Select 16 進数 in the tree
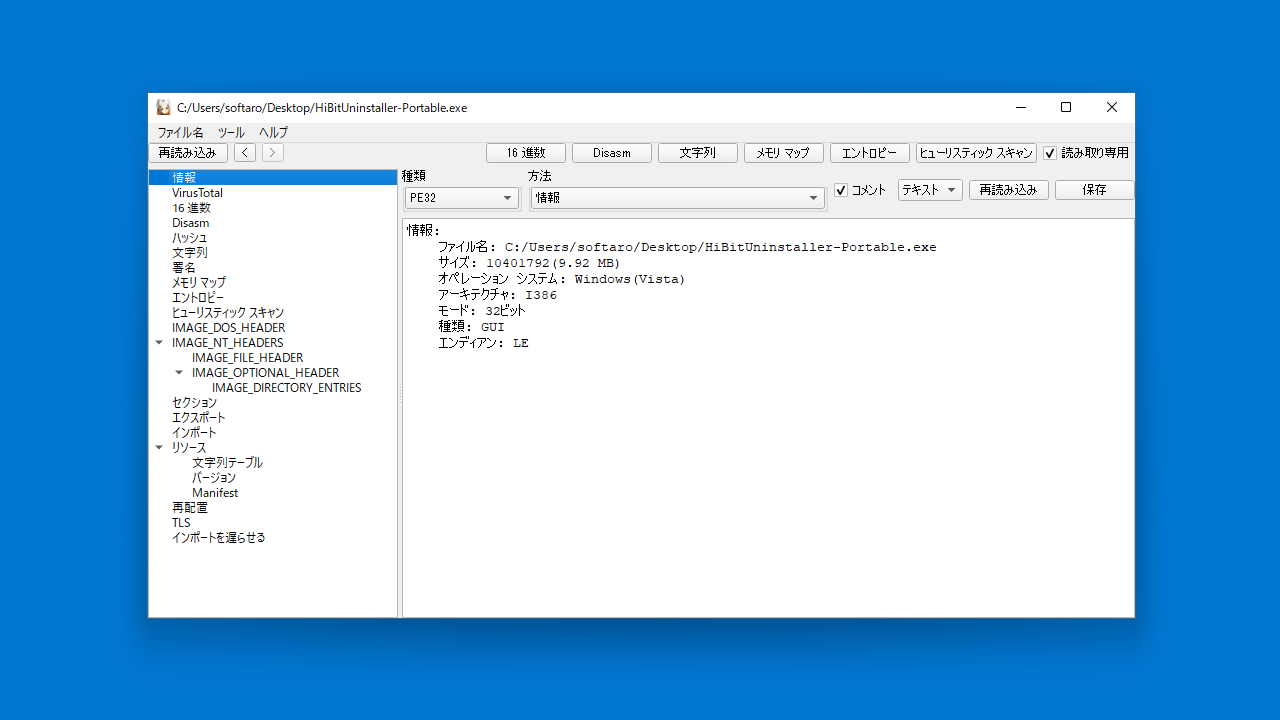1280x720 pixels. click(x=191, y=208)
